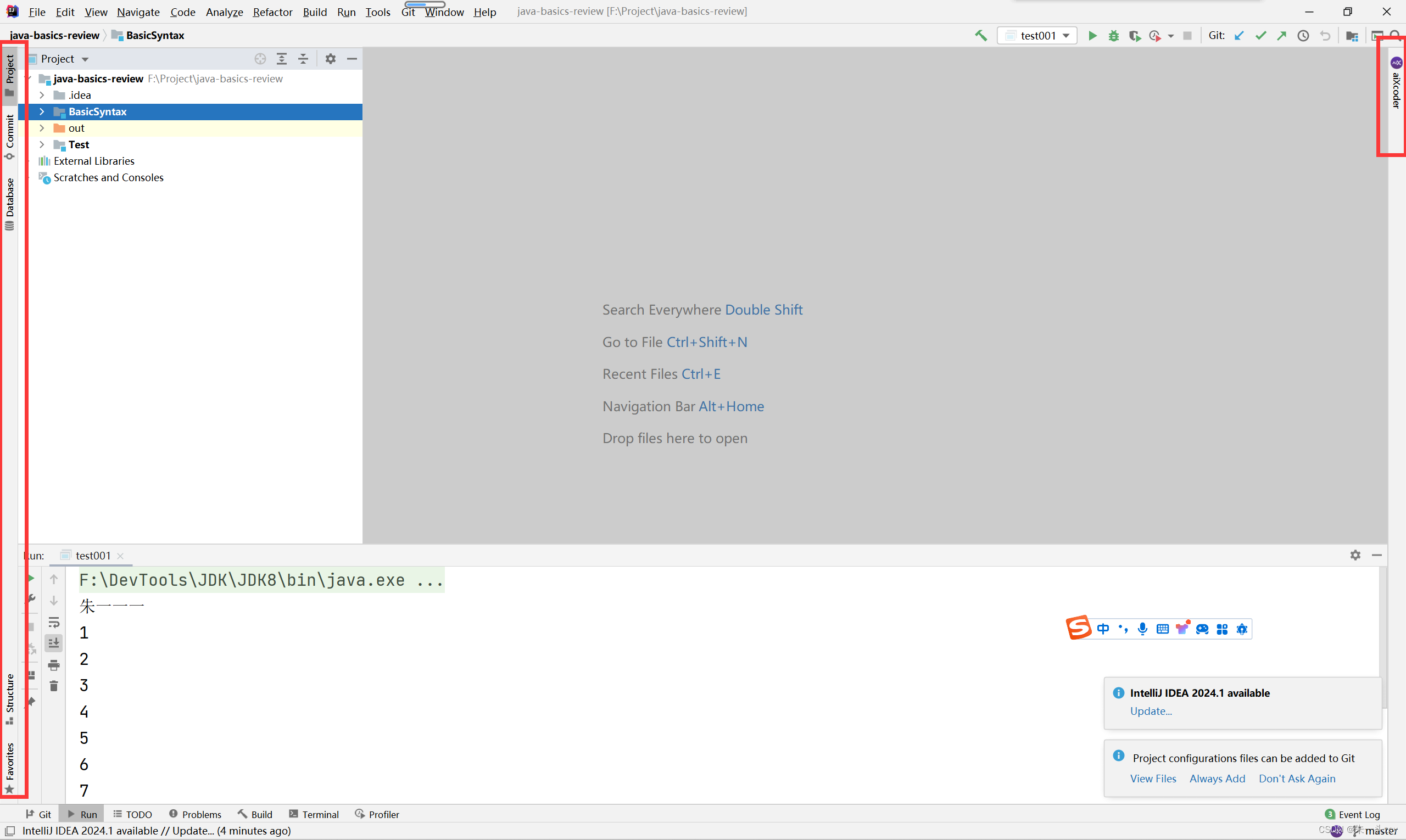The width and height of the screenshot is (1406, 840).
Task: Click Collapse All in Project panel
Action: (x=303, y=59)
